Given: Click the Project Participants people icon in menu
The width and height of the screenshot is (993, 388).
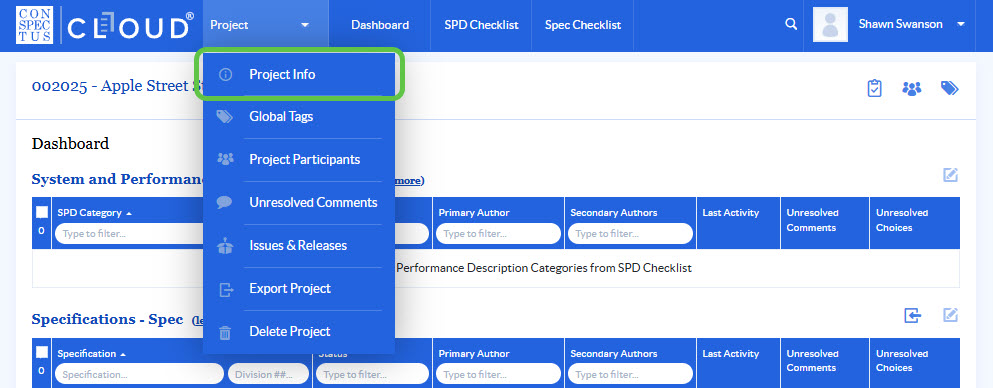Looking at the screenshot, I should (225, 160).
